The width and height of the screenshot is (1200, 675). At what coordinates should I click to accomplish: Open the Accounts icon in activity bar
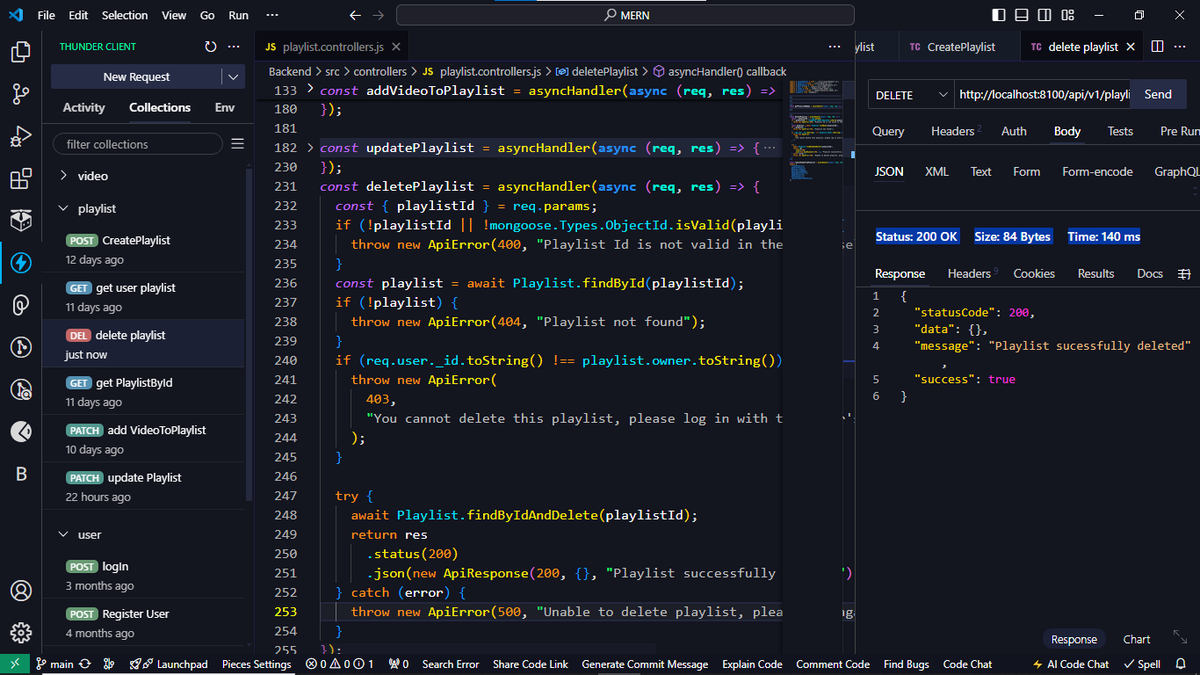pyautogui.click(x=21, y=591)
